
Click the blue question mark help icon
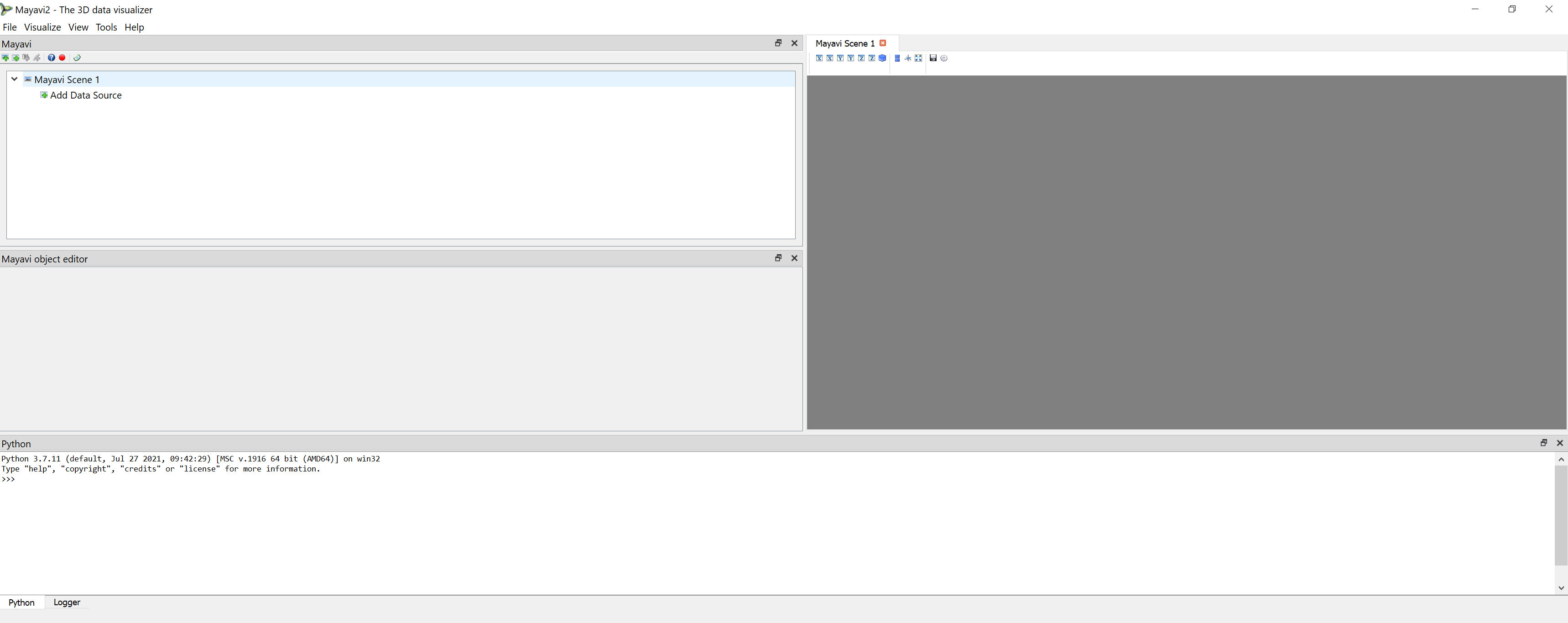point(51,58)
